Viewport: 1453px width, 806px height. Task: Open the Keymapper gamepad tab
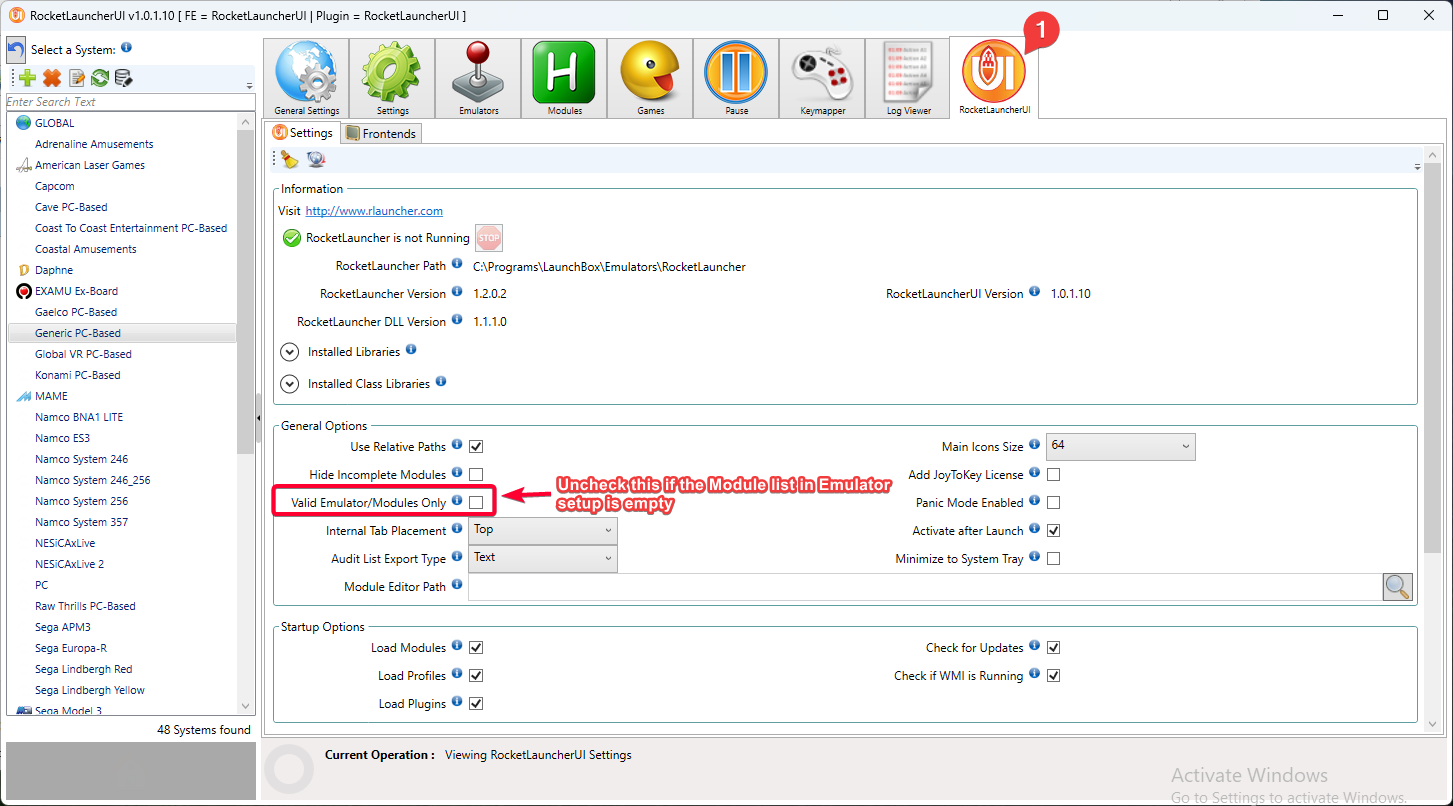point(822,79)
